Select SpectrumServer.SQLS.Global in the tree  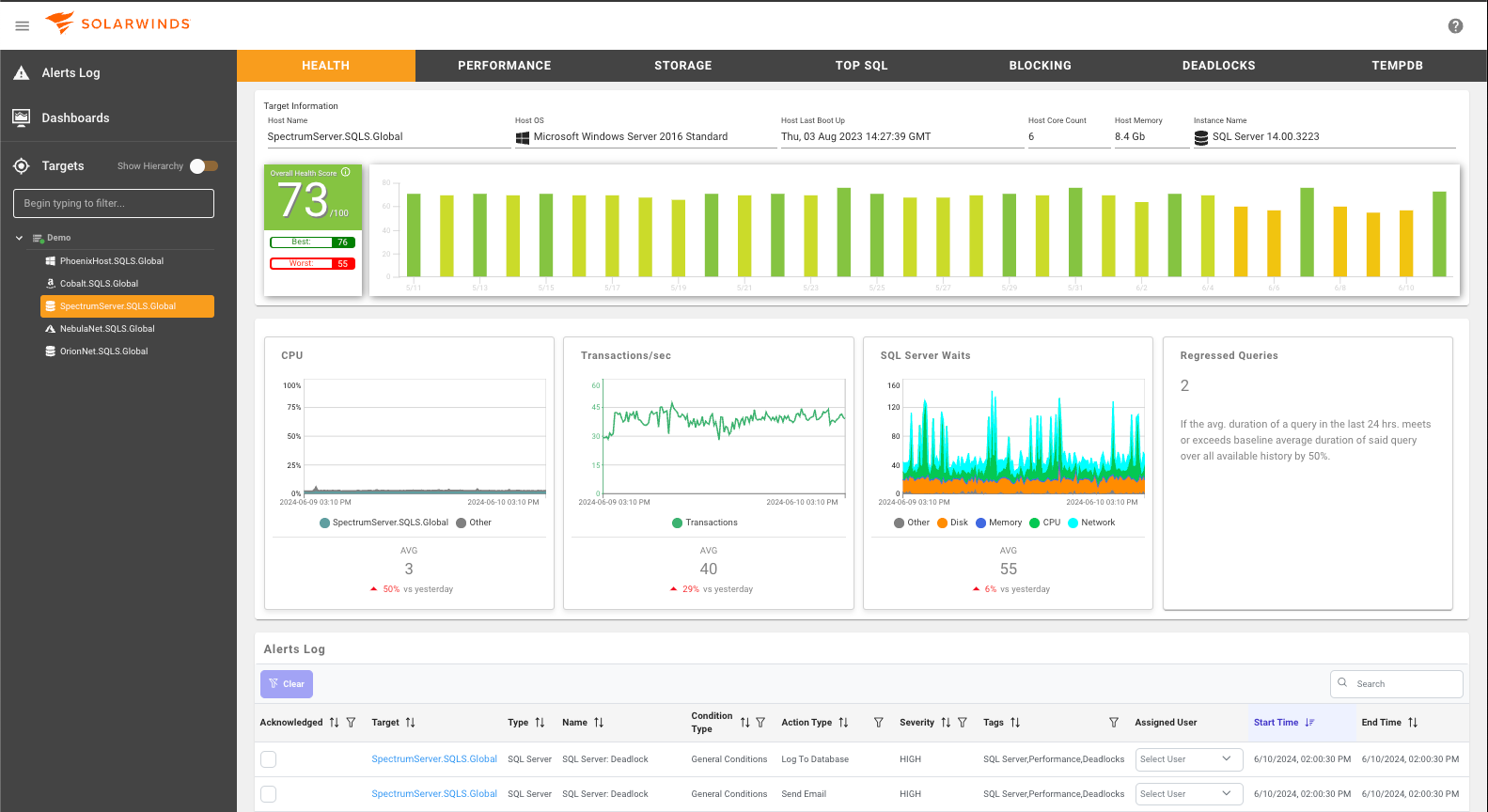pyautogui.click(x=127, y=306)
